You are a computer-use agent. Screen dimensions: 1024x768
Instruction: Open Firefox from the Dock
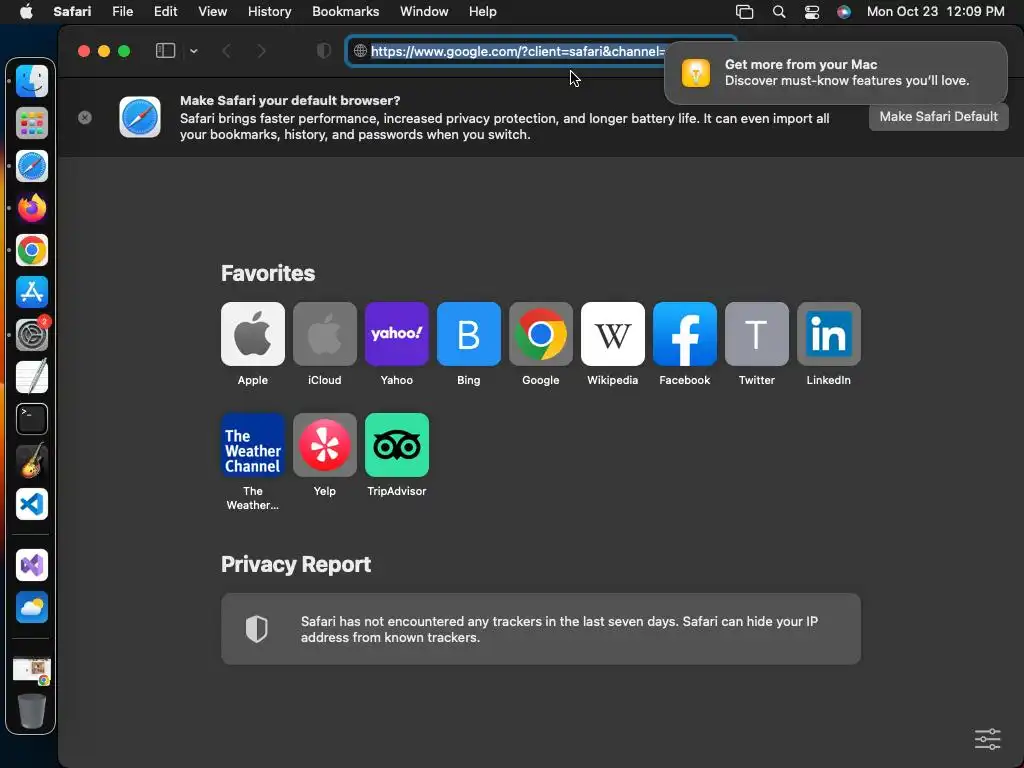31,208
